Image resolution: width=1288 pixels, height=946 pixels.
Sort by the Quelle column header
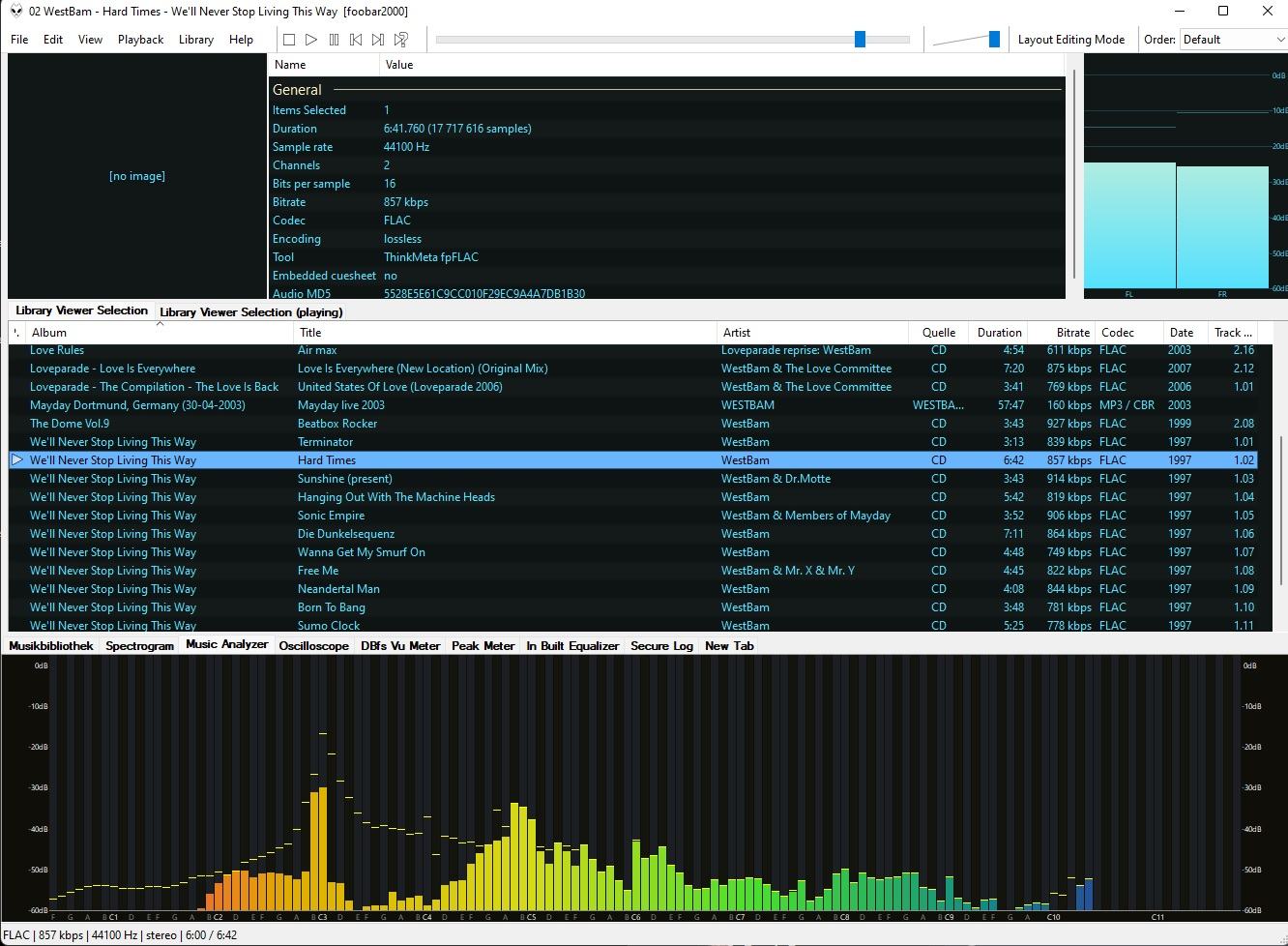(x=938, y=333)
